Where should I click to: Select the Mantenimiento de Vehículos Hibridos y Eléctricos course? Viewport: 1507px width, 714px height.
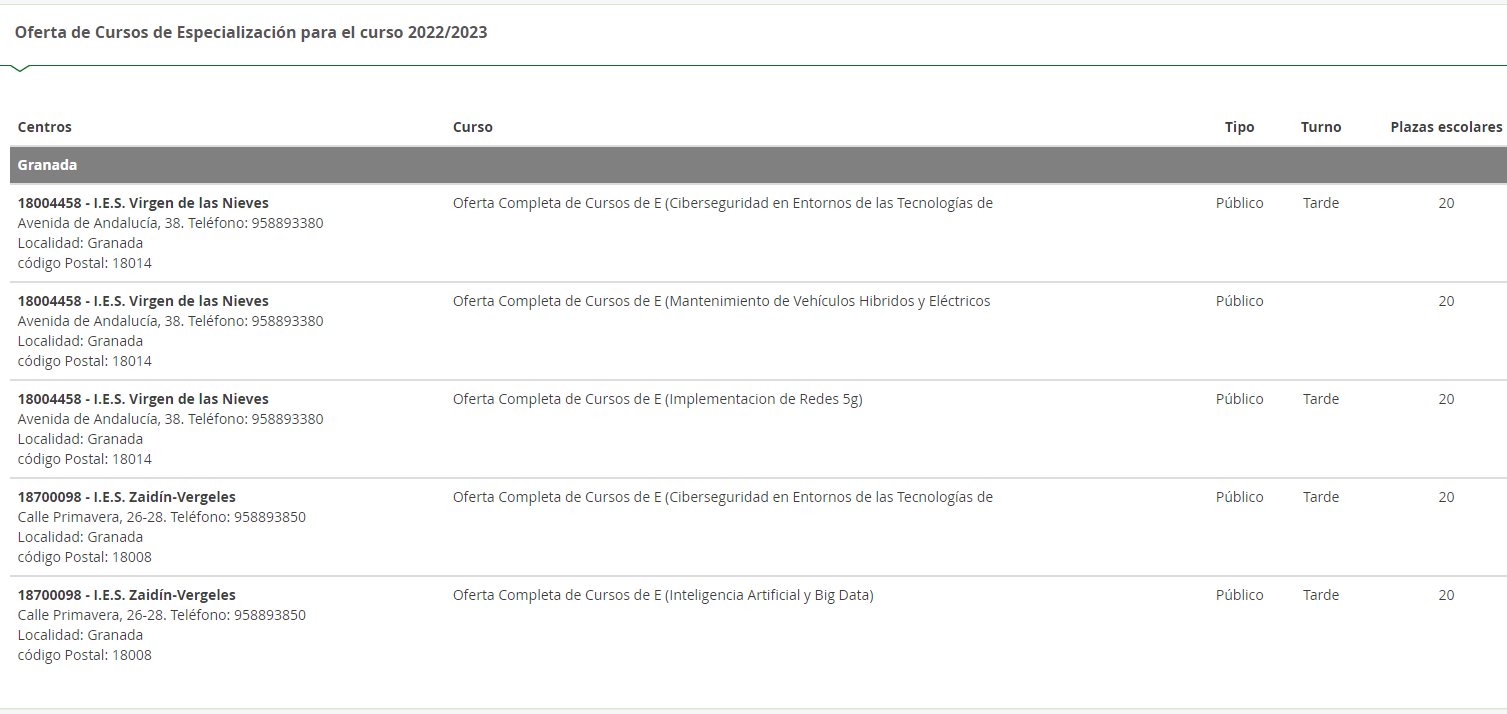721,301
